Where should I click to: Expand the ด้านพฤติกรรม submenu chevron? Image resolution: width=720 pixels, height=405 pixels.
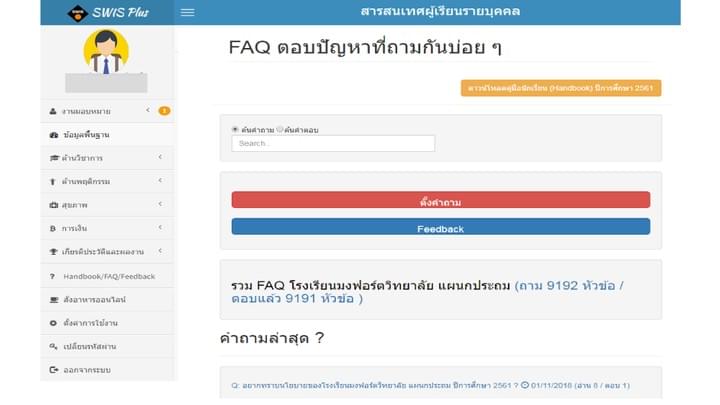tap(160, 180)
